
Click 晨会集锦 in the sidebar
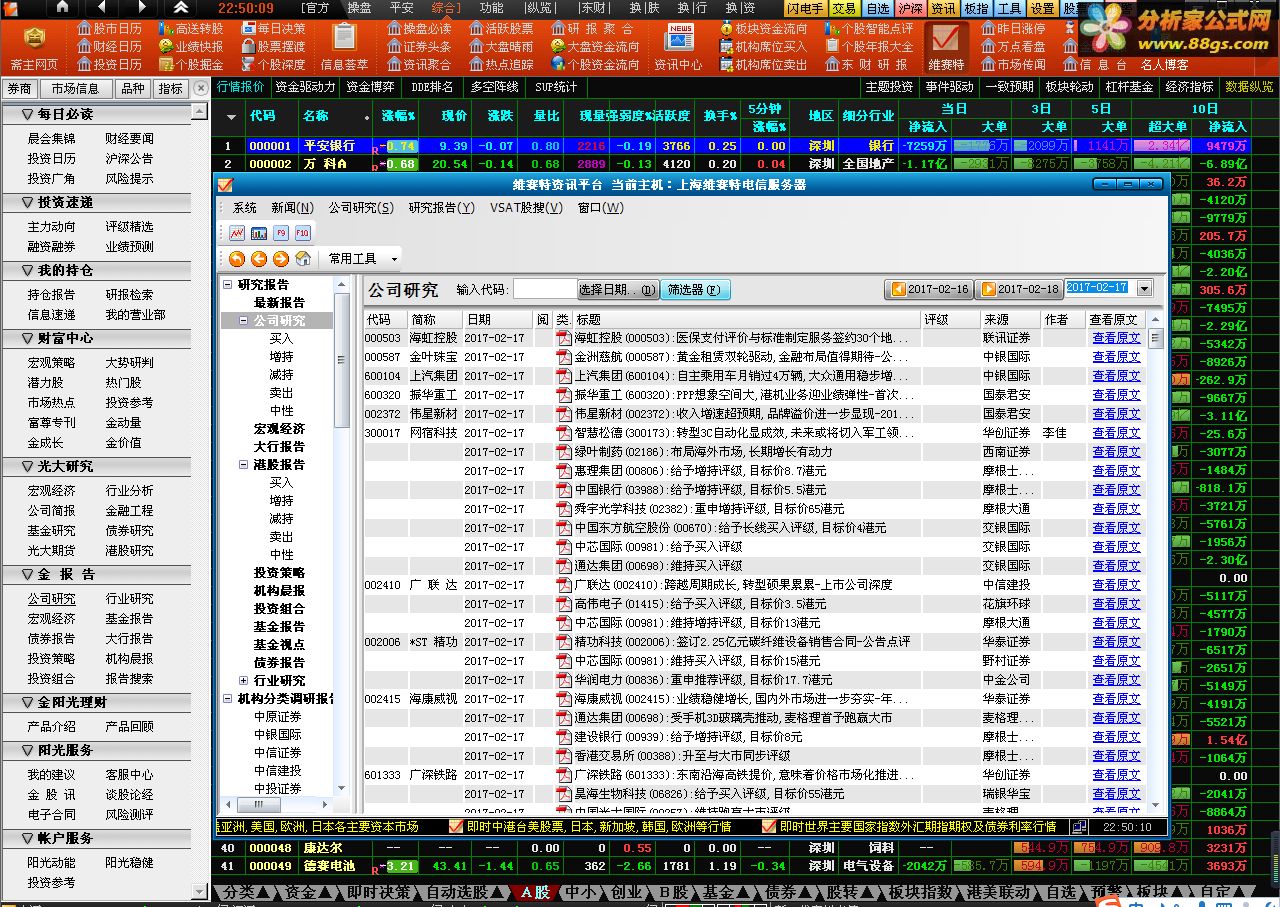(52, 139)
